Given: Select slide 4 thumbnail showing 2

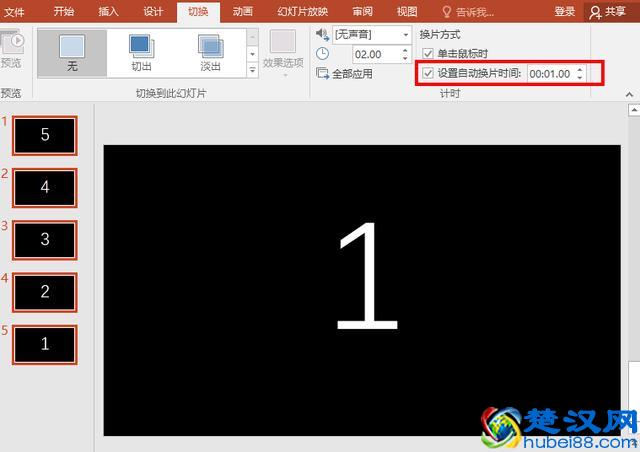Looking at the screenshot, I should click(x=45, y=292).
